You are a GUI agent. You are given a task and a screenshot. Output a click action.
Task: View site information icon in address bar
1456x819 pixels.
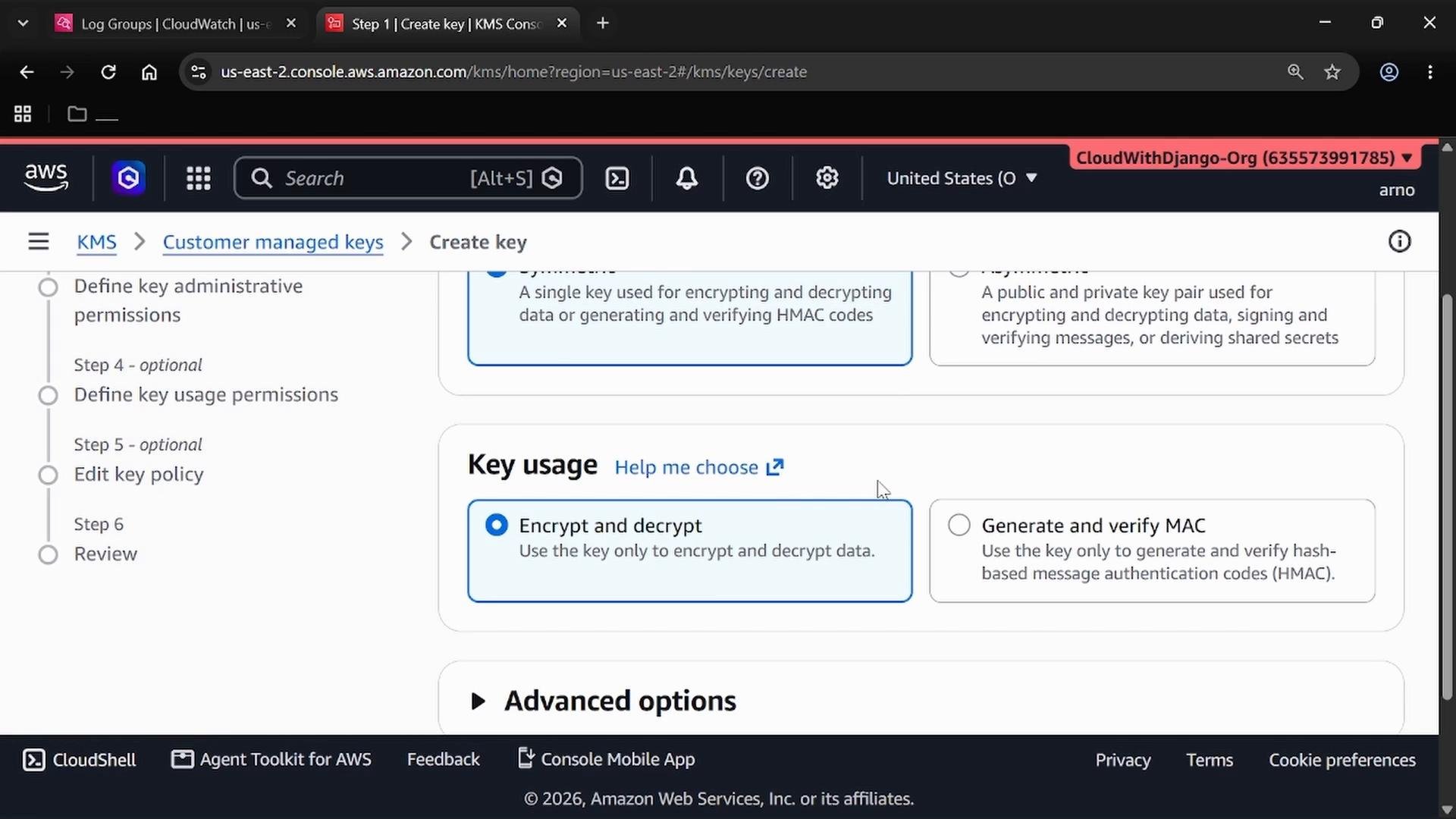[x=199, y=72]
